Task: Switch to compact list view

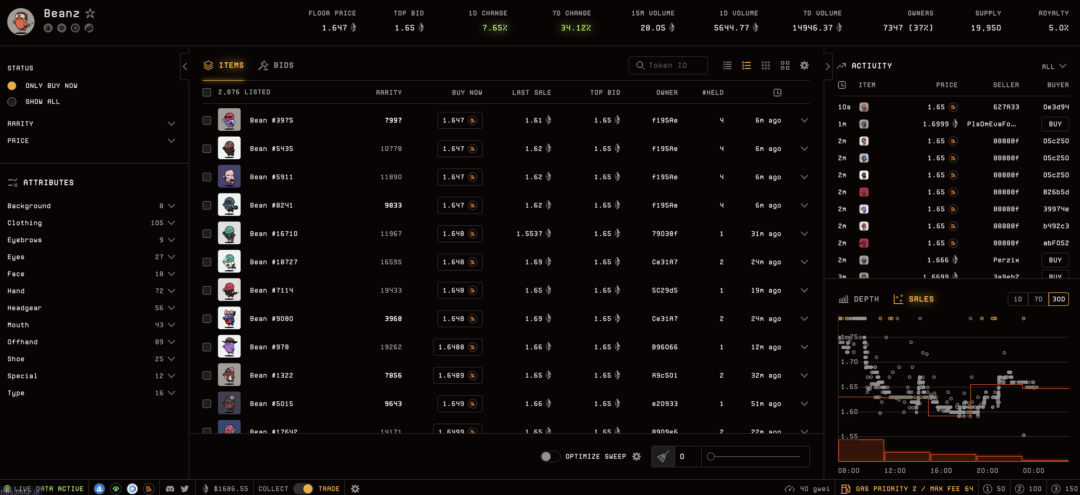Action: coord(727,65)
